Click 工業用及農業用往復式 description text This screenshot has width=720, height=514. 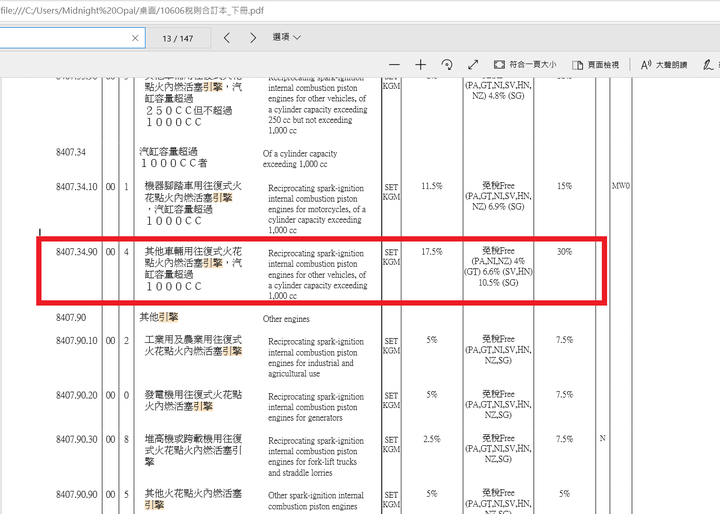pos(193,339)
